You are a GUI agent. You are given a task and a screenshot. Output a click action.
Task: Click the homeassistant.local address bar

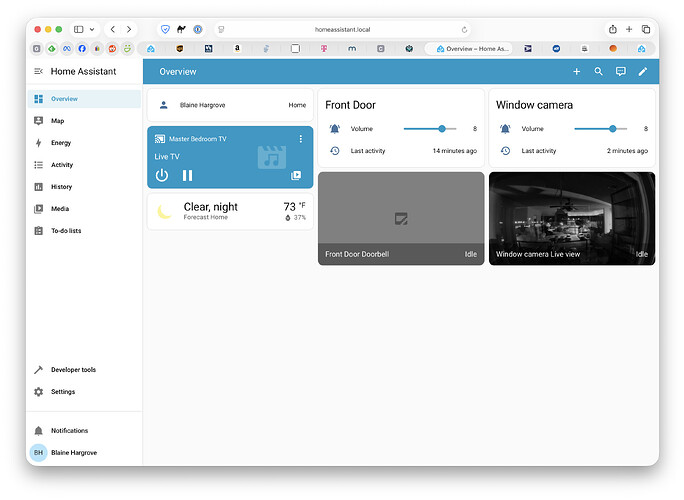(342, 29)
